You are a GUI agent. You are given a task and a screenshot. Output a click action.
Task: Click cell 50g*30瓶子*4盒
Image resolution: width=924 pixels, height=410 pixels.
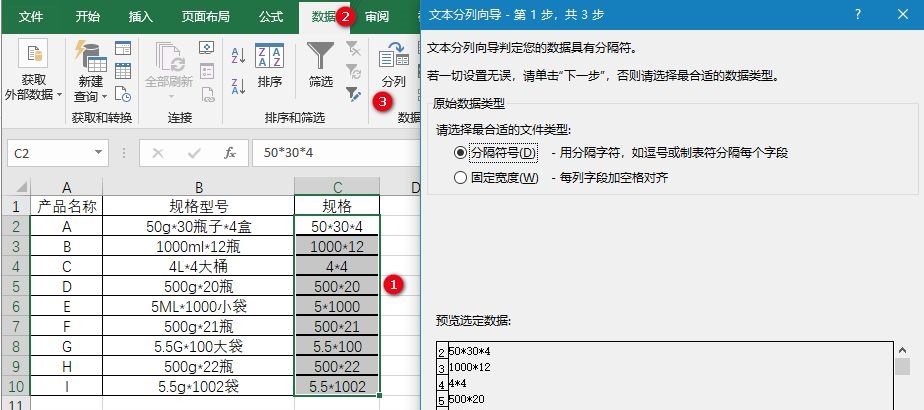(x=199, y=226)
